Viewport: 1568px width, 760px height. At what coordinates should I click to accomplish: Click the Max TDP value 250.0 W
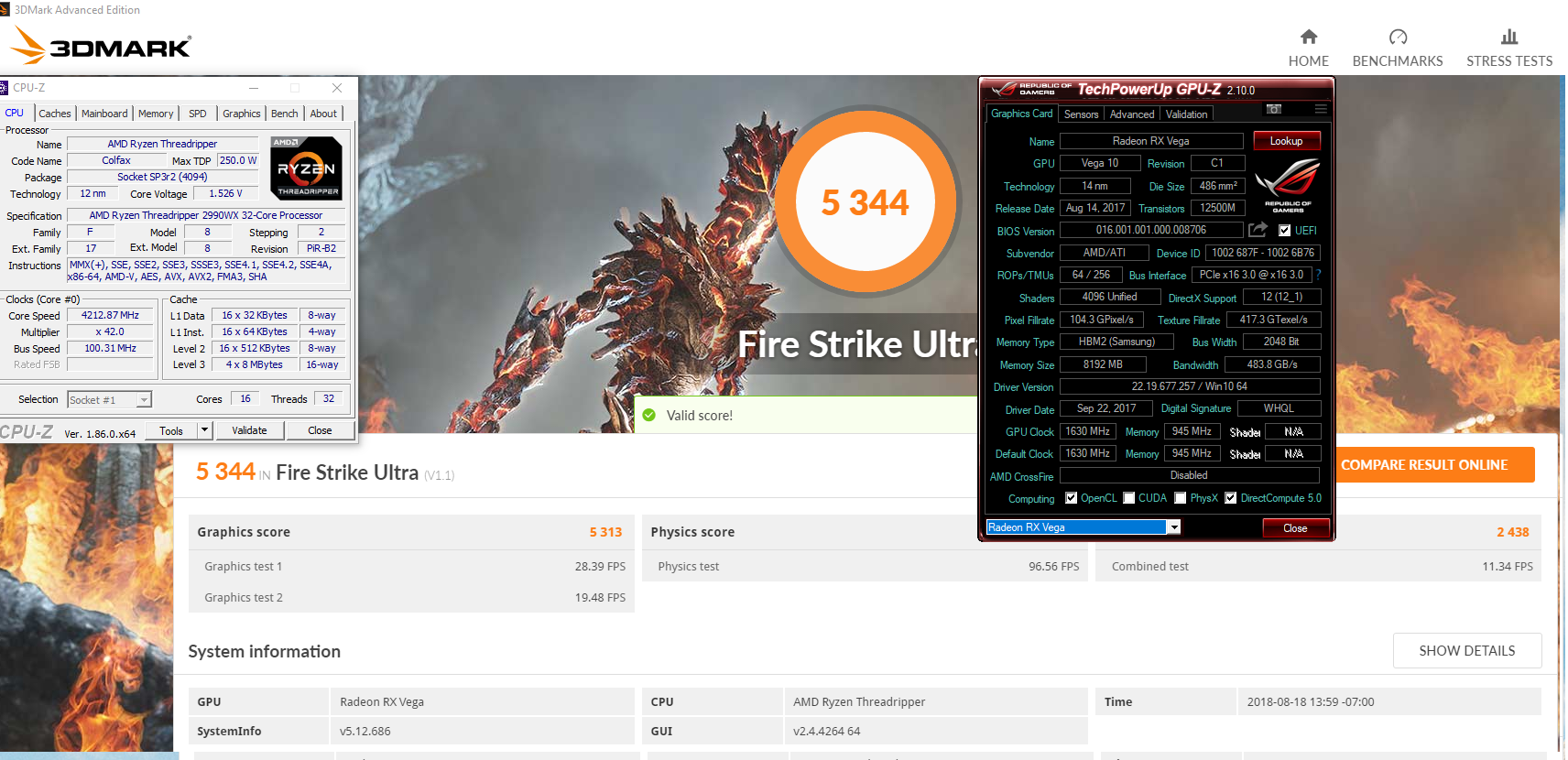(x=238, y=160)
